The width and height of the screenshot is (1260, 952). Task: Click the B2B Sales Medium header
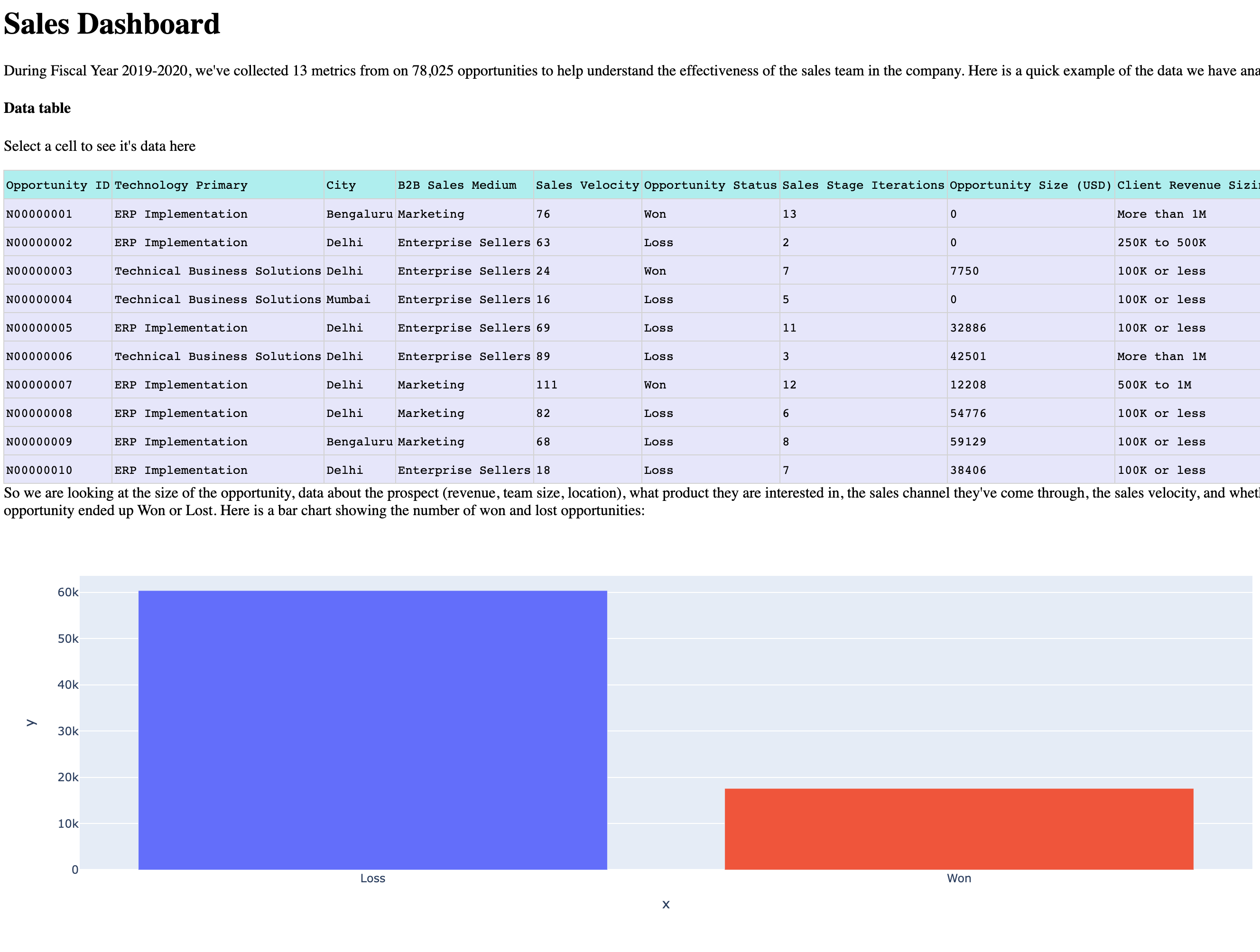[x=464, y=185]
